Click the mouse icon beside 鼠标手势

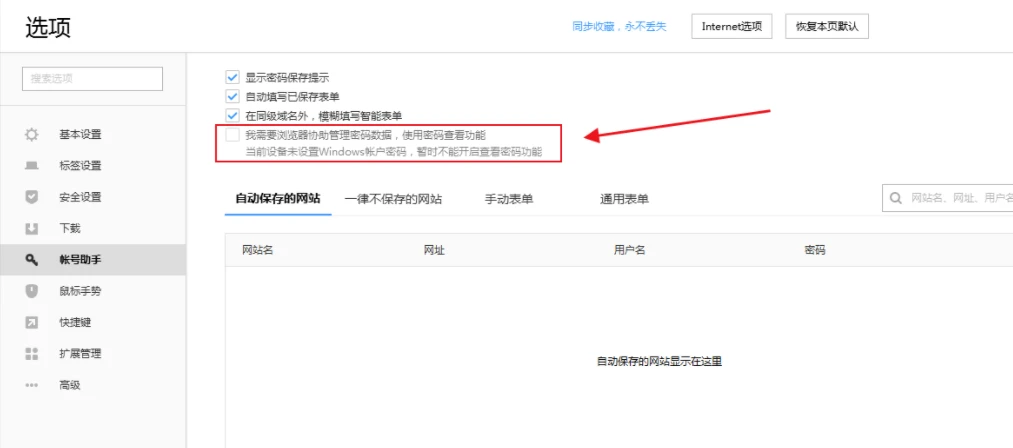pyautogui.click(x=32, y=291)
